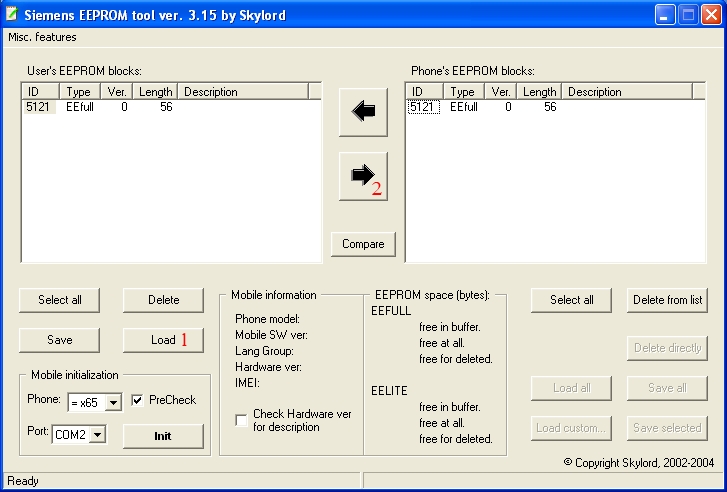
Task: Click the Compare button
Action: pos(363,244)
